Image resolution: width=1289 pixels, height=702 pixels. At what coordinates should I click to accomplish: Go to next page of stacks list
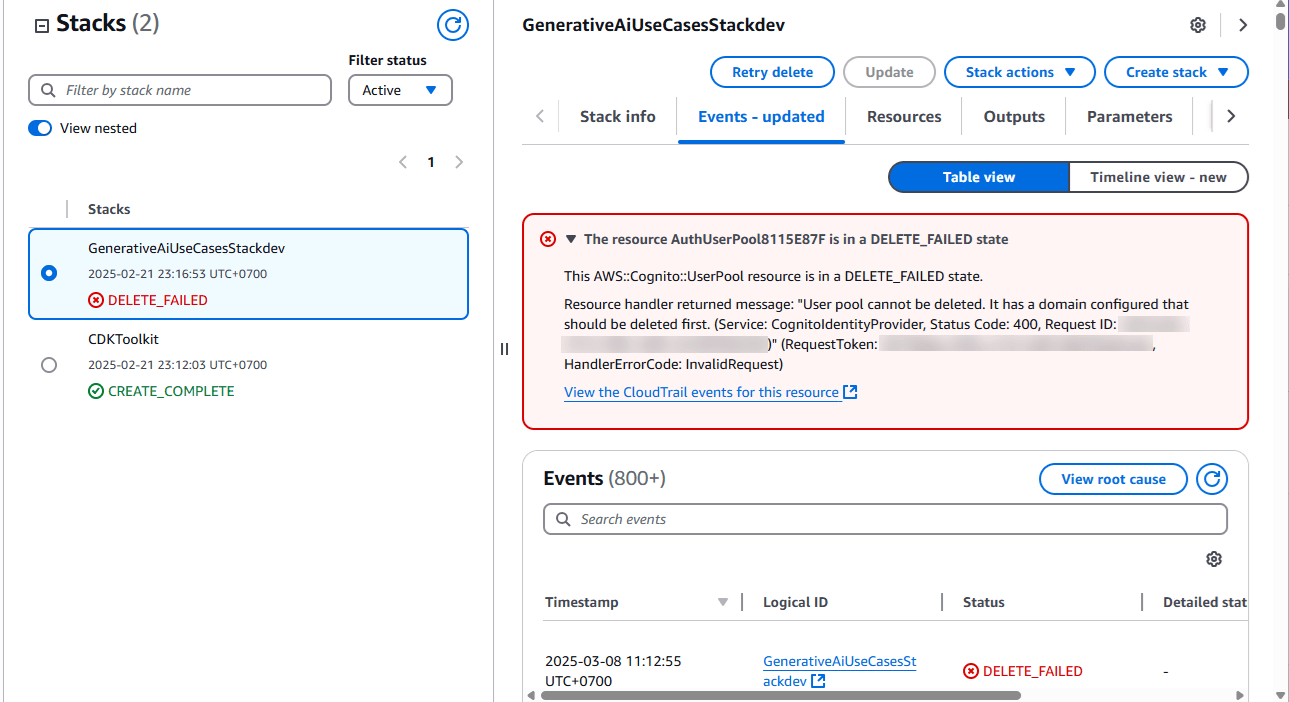[x=459, y=162]
